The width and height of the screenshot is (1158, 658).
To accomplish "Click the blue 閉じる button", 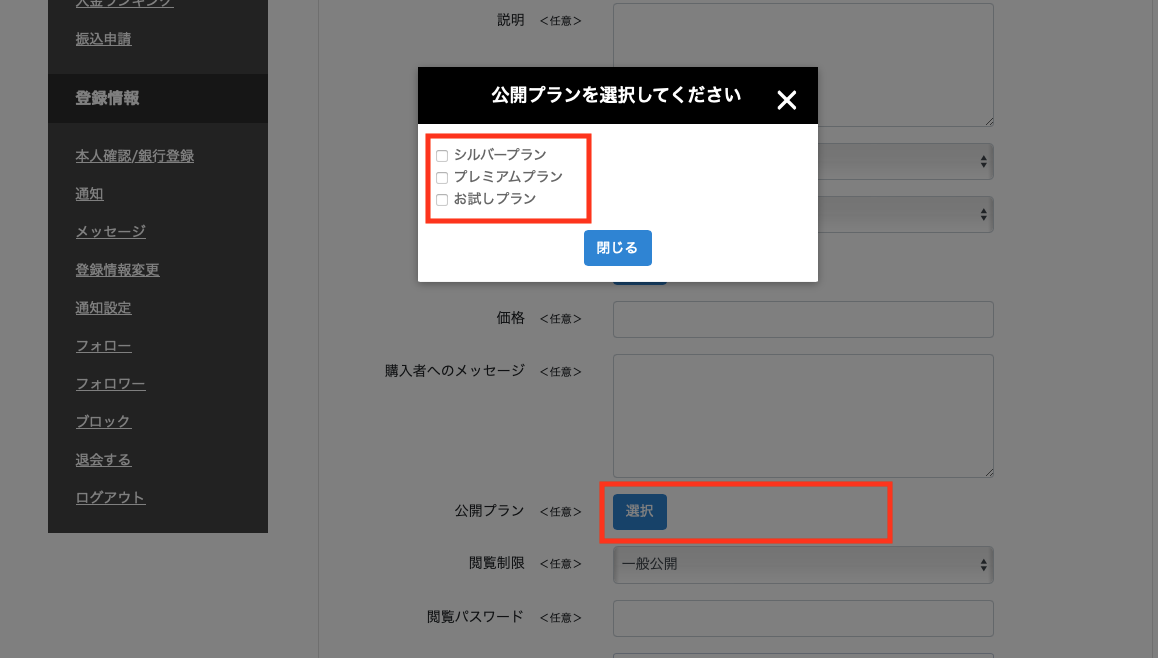I will click(x=617, y=248).
